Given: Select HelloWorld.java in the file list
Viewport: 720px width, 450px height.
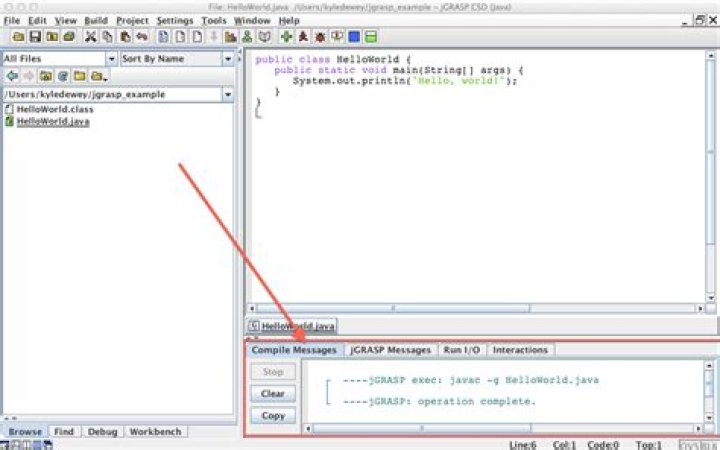Looking at the screenshot, I should tap(53, 121).
